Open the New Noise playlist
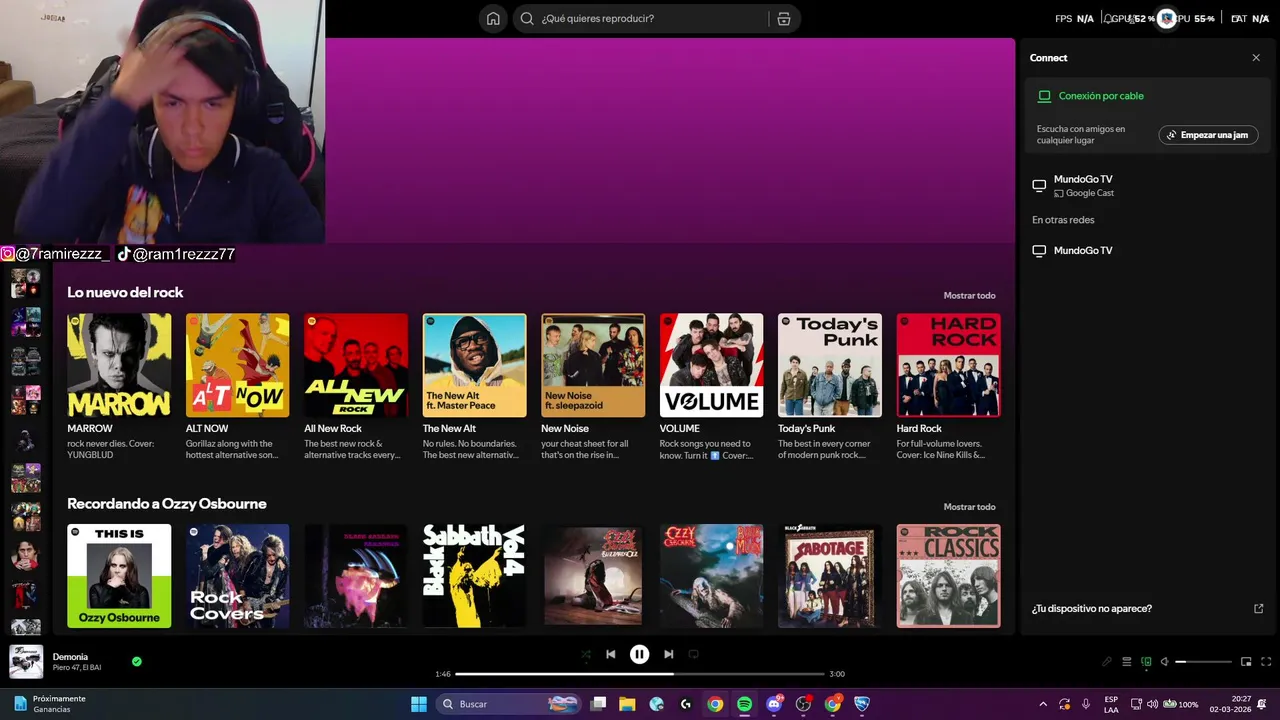Image resolution: width=1280 pixels, height=720 pixels. 593,387
